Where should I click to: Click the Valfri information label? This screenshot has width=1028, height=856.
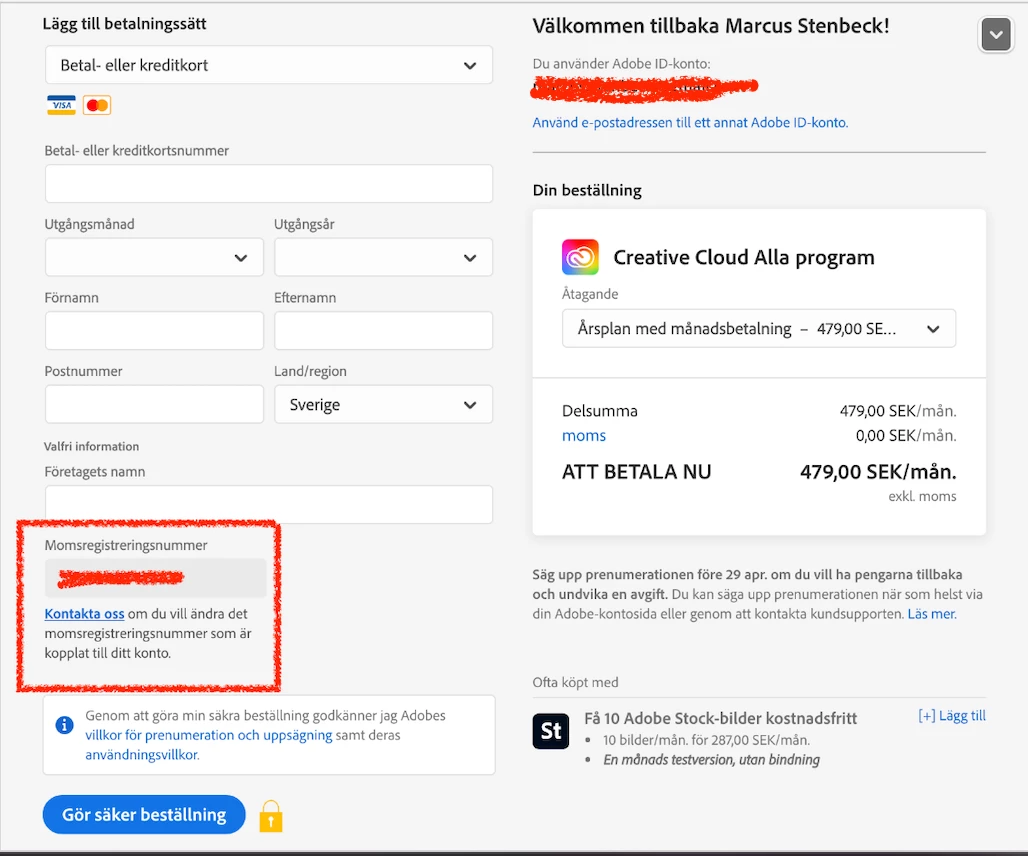92,446
